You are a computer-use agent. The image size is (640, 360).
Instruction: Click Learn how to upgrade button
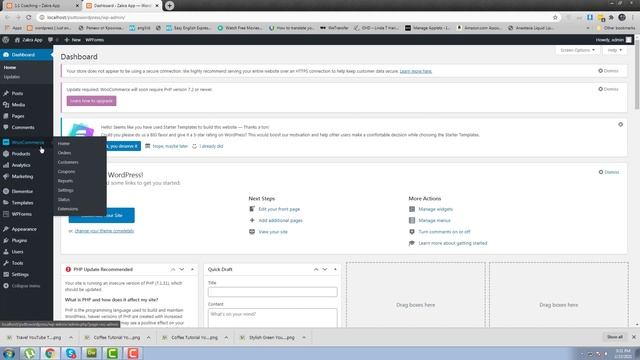(x=91, y=101)
